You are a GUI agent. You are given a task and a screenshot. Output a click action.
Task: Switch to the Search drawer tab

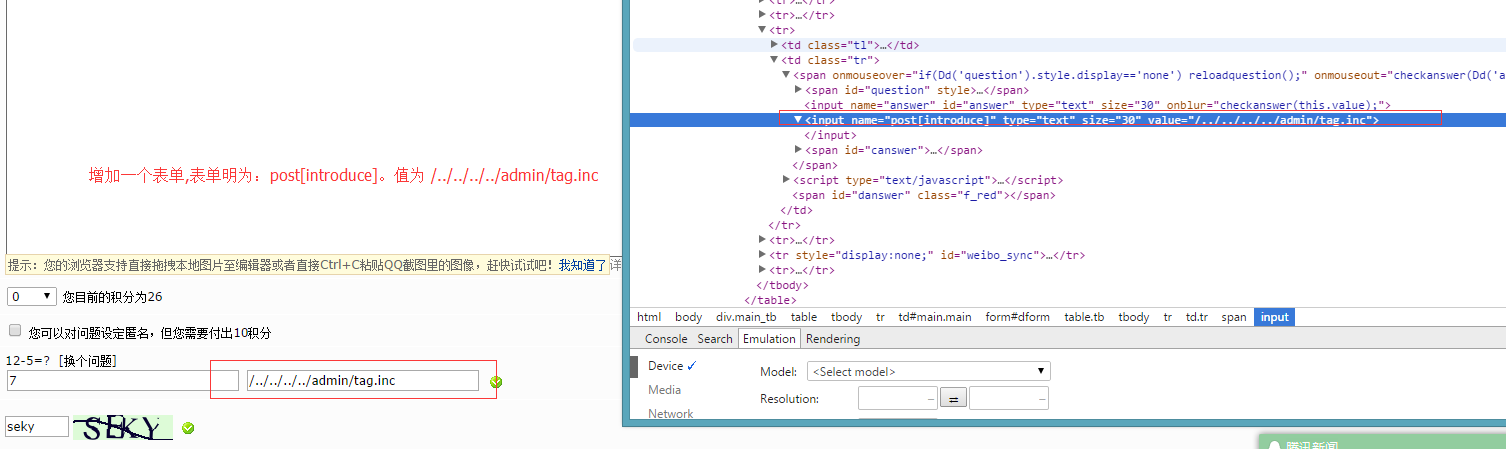pyautogui.click(x=715, y=339)
